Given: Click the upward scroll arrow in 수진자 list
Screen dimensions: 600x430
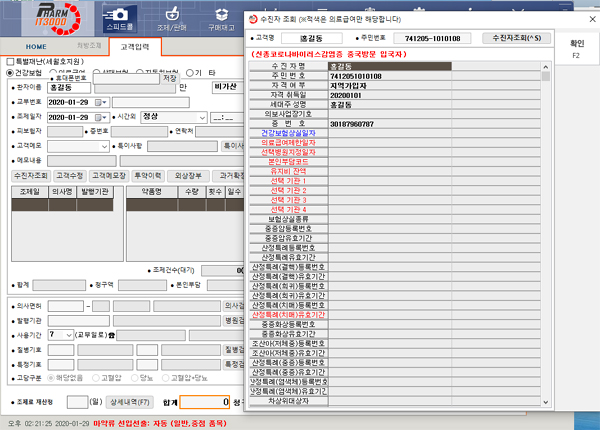Looking at the screenshot, I should [546, 67].
